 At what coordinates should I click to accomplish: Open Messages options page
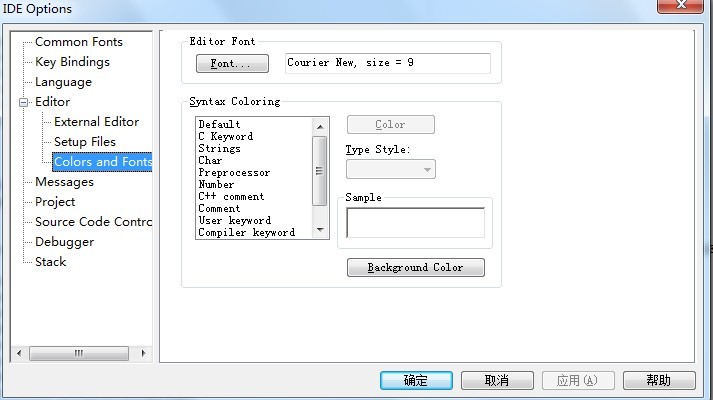tap(64, 182)
